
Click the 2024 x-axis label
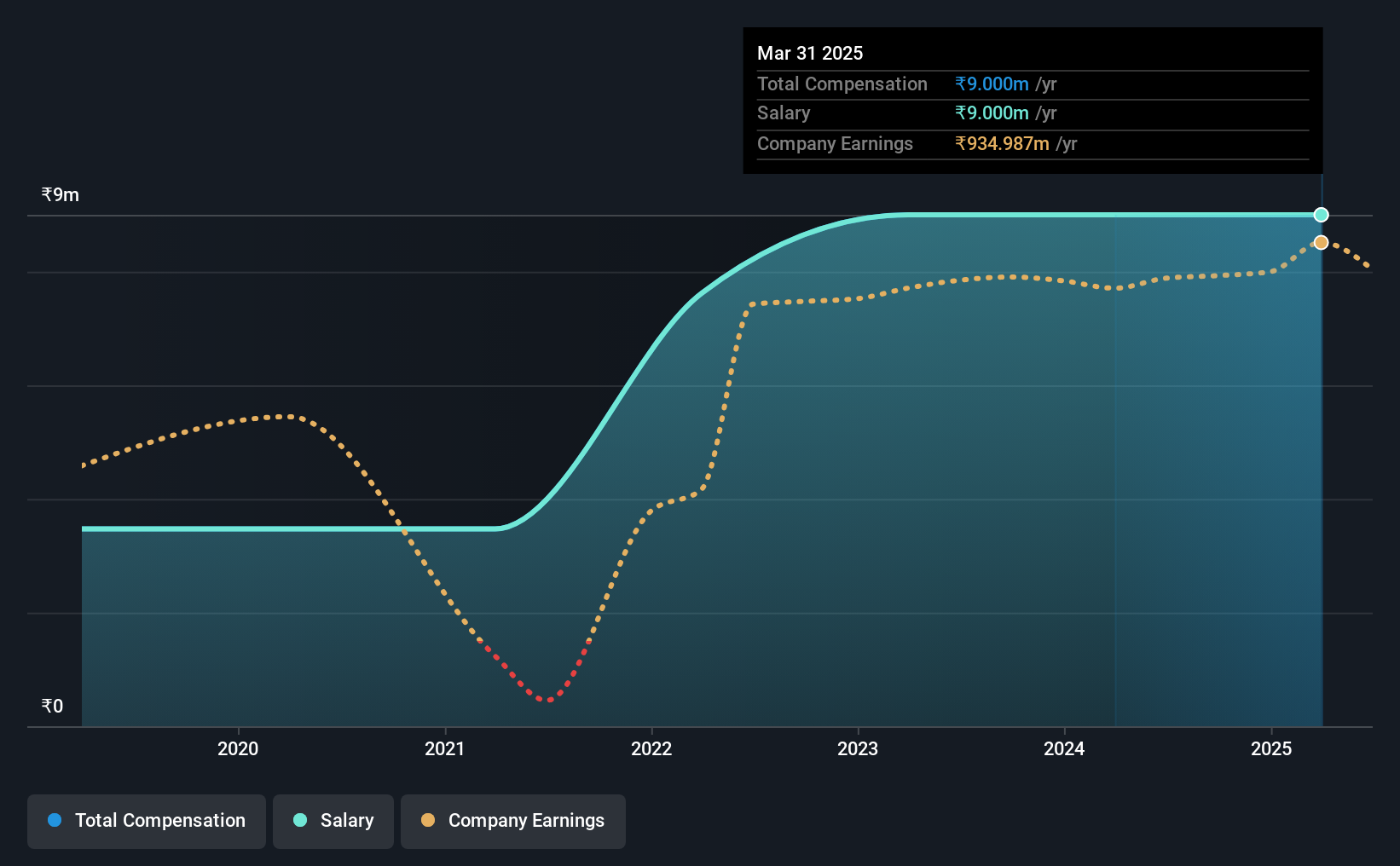pyautogui.click(x=1064, y=748)
